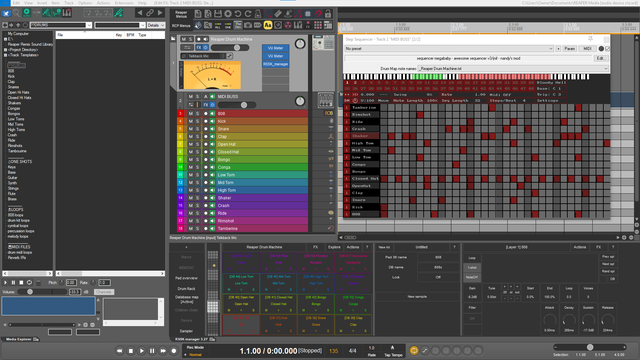The image size is (640, 360).
Task: Click the Open Project toolbar icon
Action: tap(208, 14)
